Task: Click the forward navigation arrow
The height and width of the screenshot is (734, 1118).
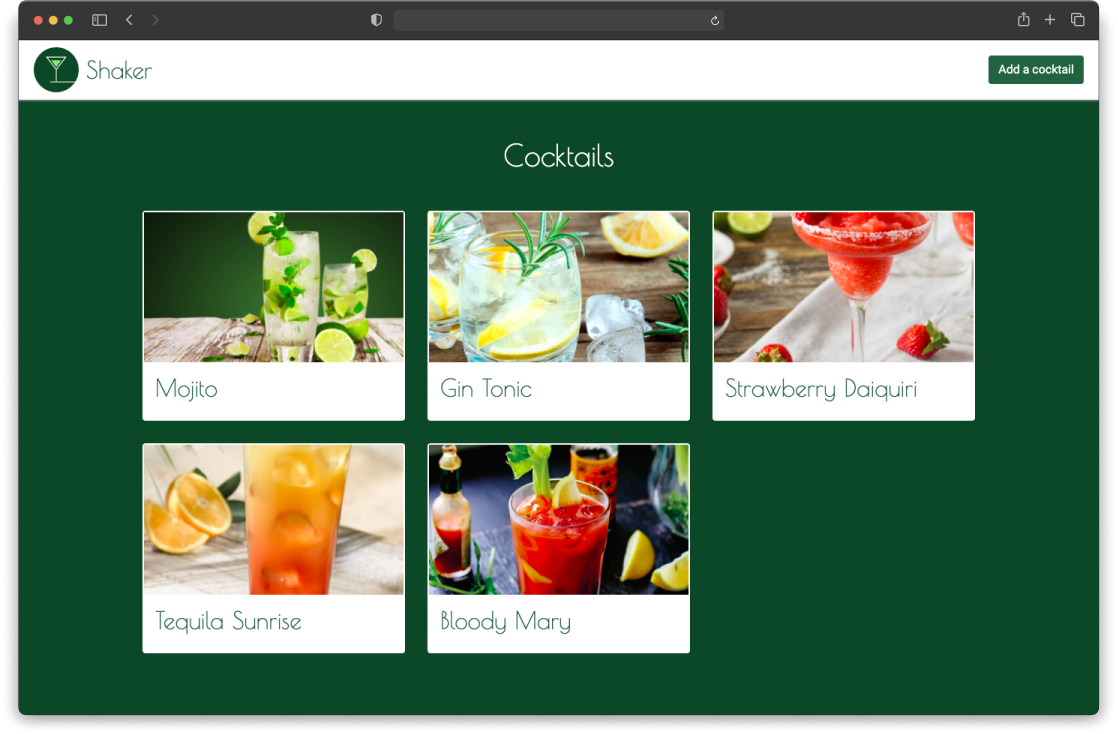Action: [157, 19]
